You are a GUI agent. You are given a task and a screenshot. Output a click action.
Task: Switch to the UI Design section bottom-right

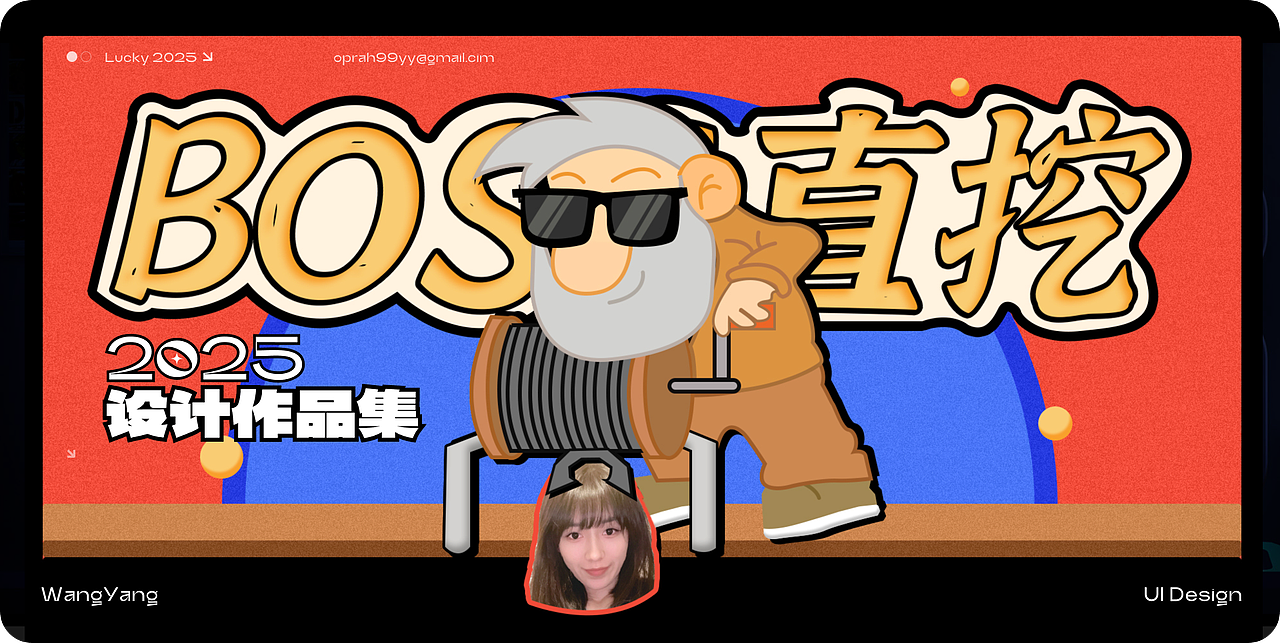[x=1192, y=594]
